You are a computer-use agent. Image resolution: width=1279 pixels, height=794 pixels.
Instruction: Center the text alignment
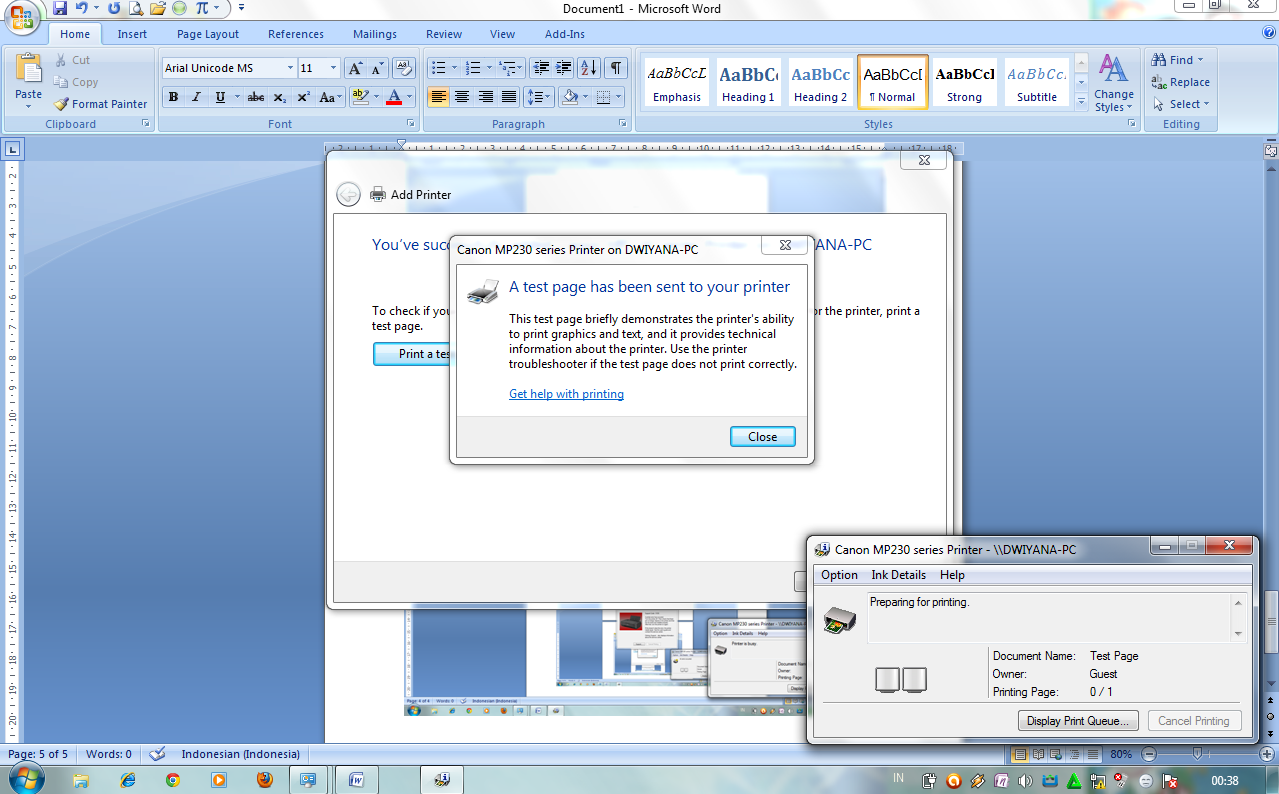462,97
